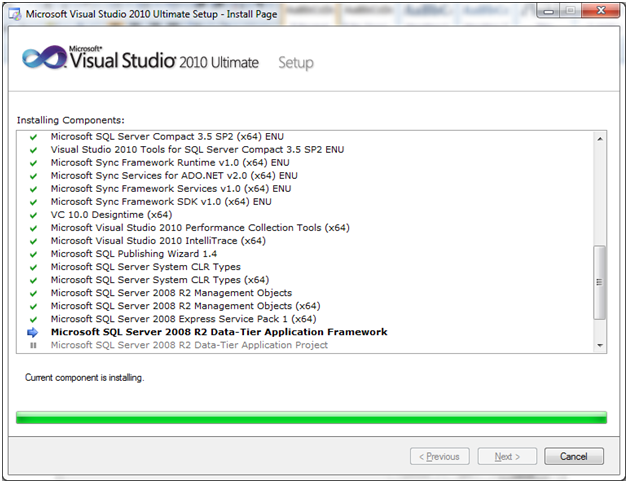
Task: Close the setup window
Action: point(601,11)
